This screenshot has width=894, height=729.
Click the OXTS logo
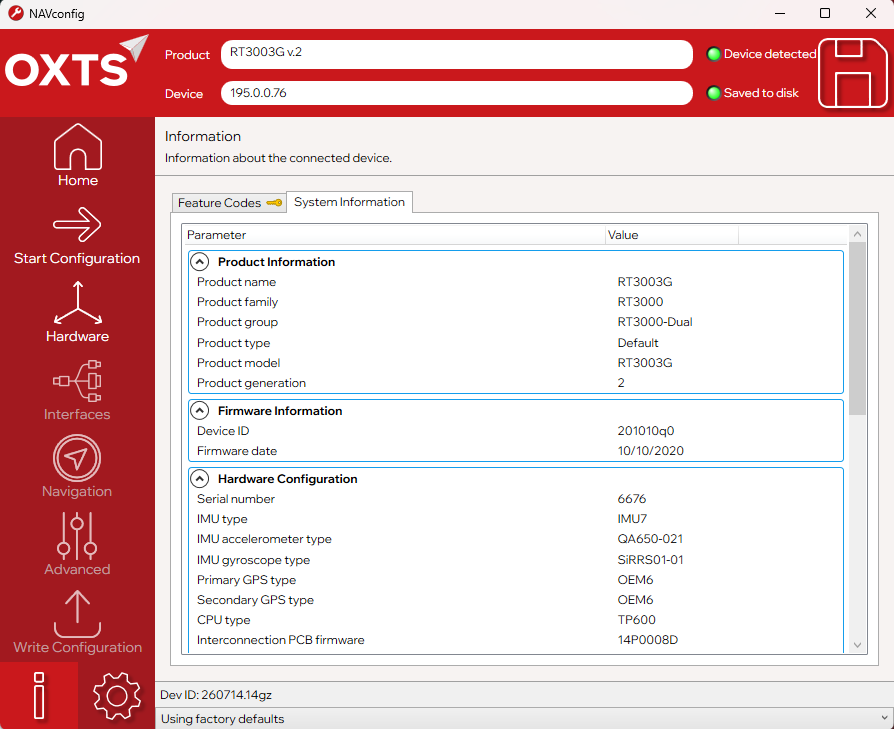coord(77,63)
